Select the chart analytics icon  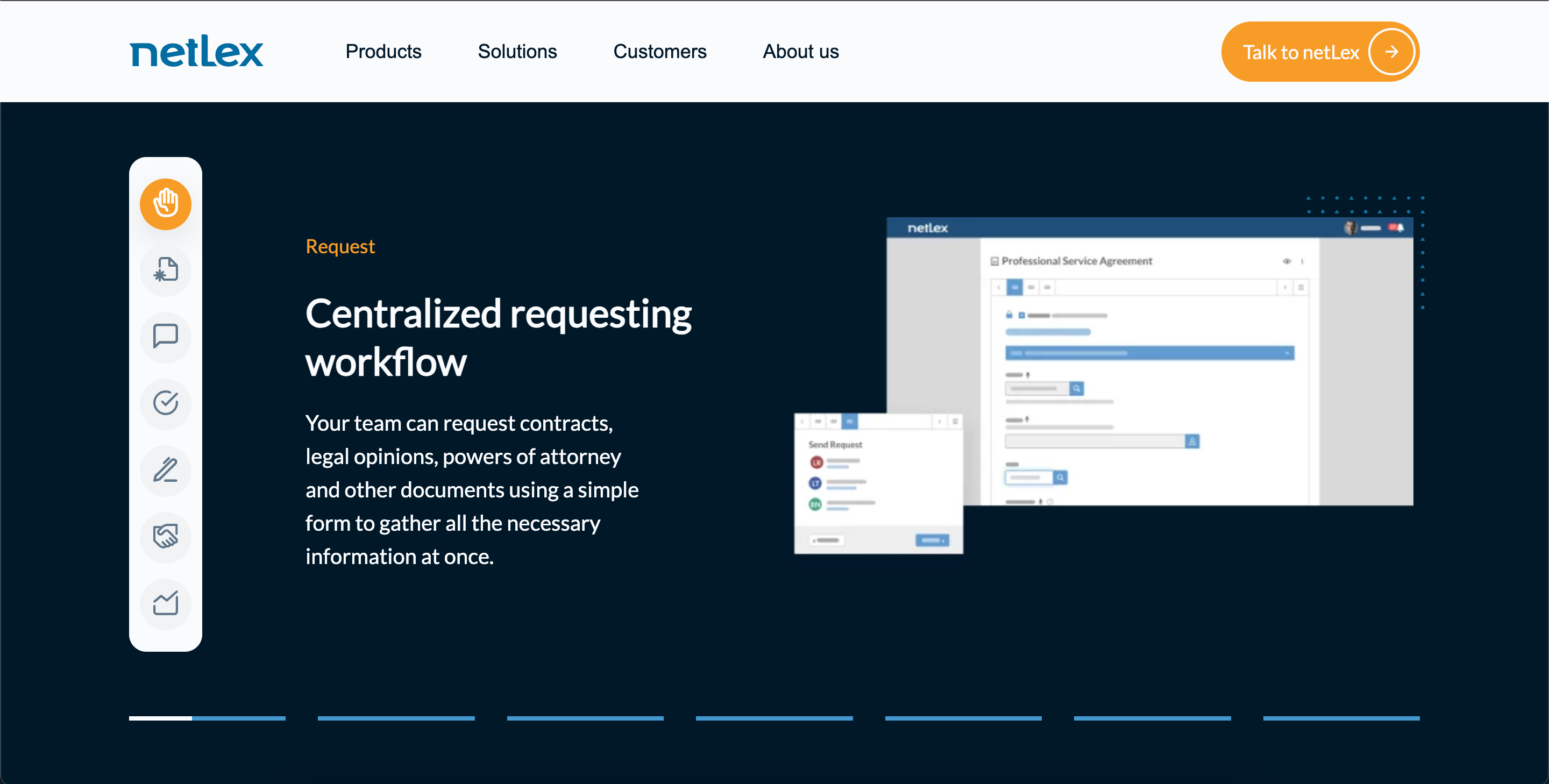[x=165, y=604]
